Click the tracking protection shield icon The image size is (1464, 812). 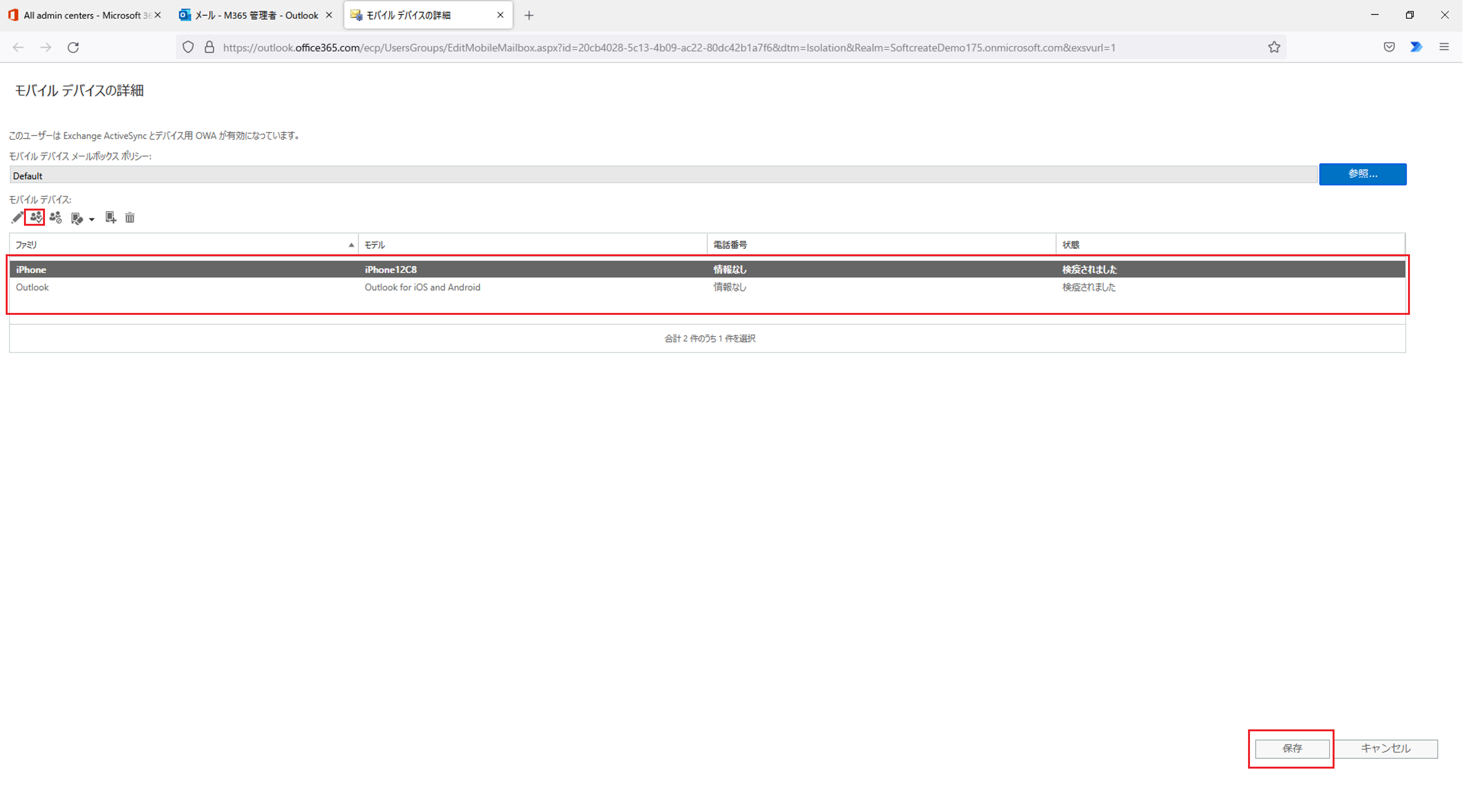pyautogui.click(x=188, y=48)
